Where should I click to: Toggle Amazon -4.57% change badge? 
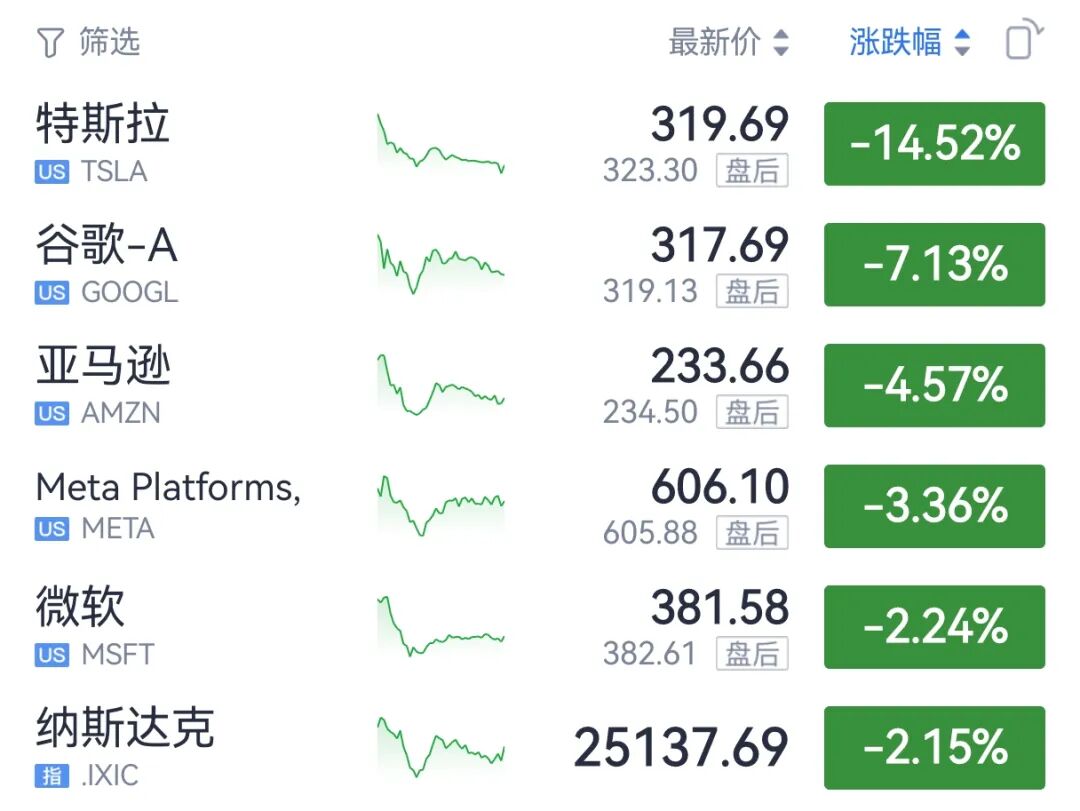tap(935, 385)
